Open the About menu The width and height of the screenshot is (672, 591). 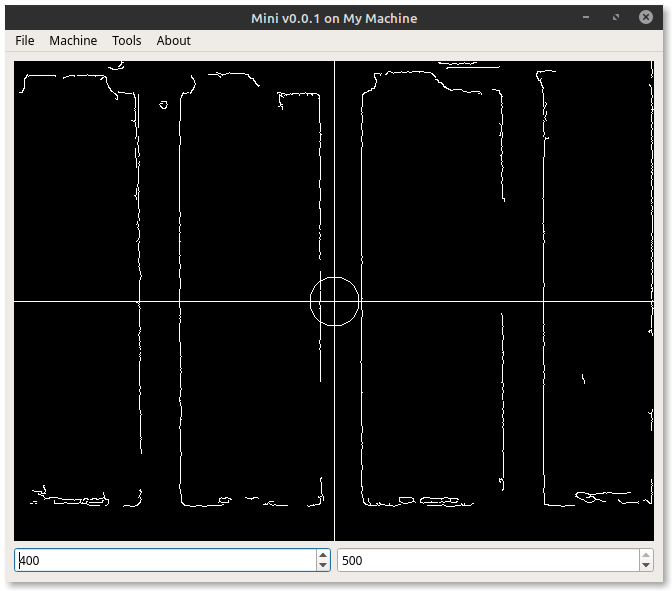coord(173,40)
